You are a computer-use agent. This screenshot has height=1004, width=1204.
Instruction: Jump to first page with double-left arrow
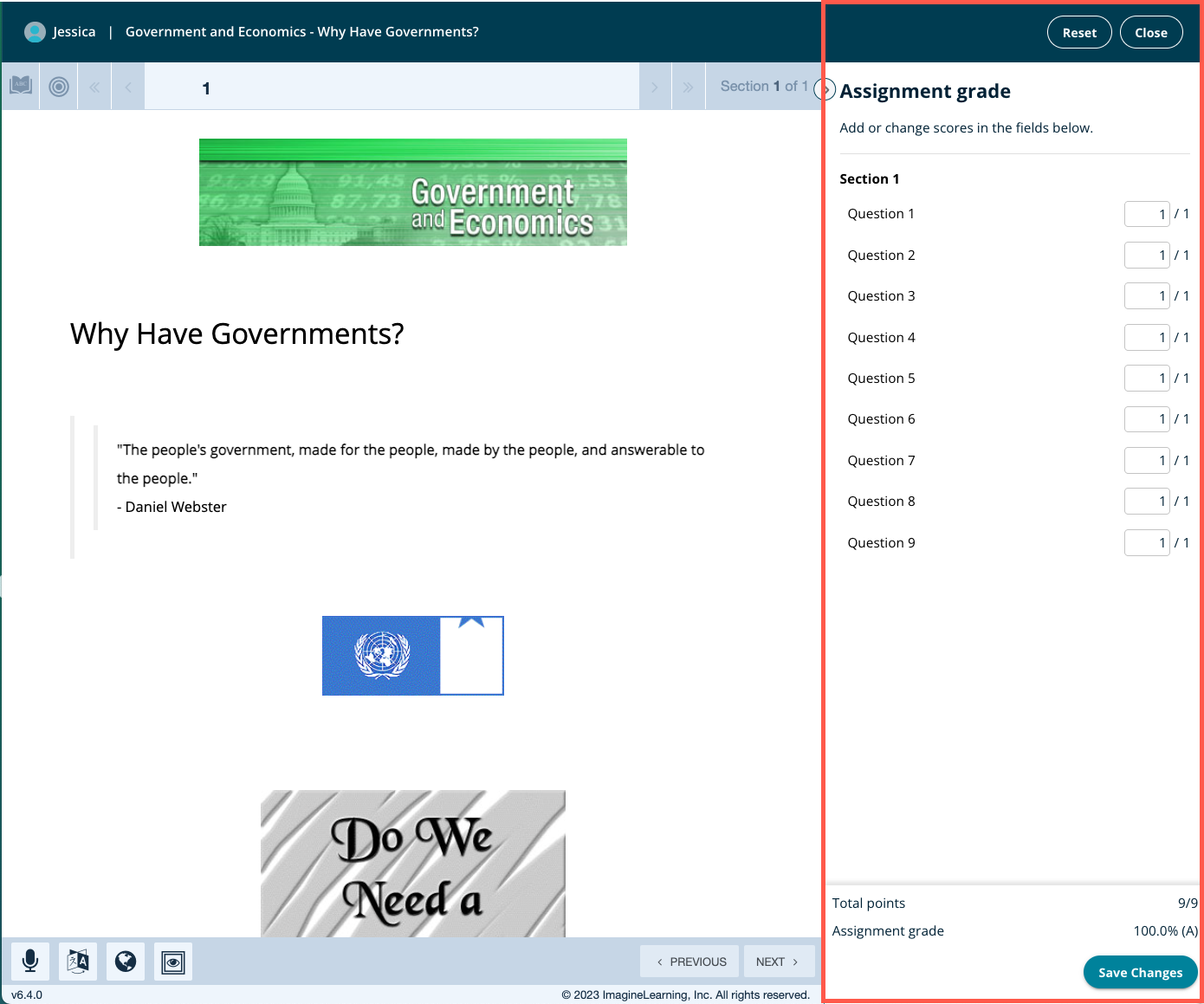[94, 86]
